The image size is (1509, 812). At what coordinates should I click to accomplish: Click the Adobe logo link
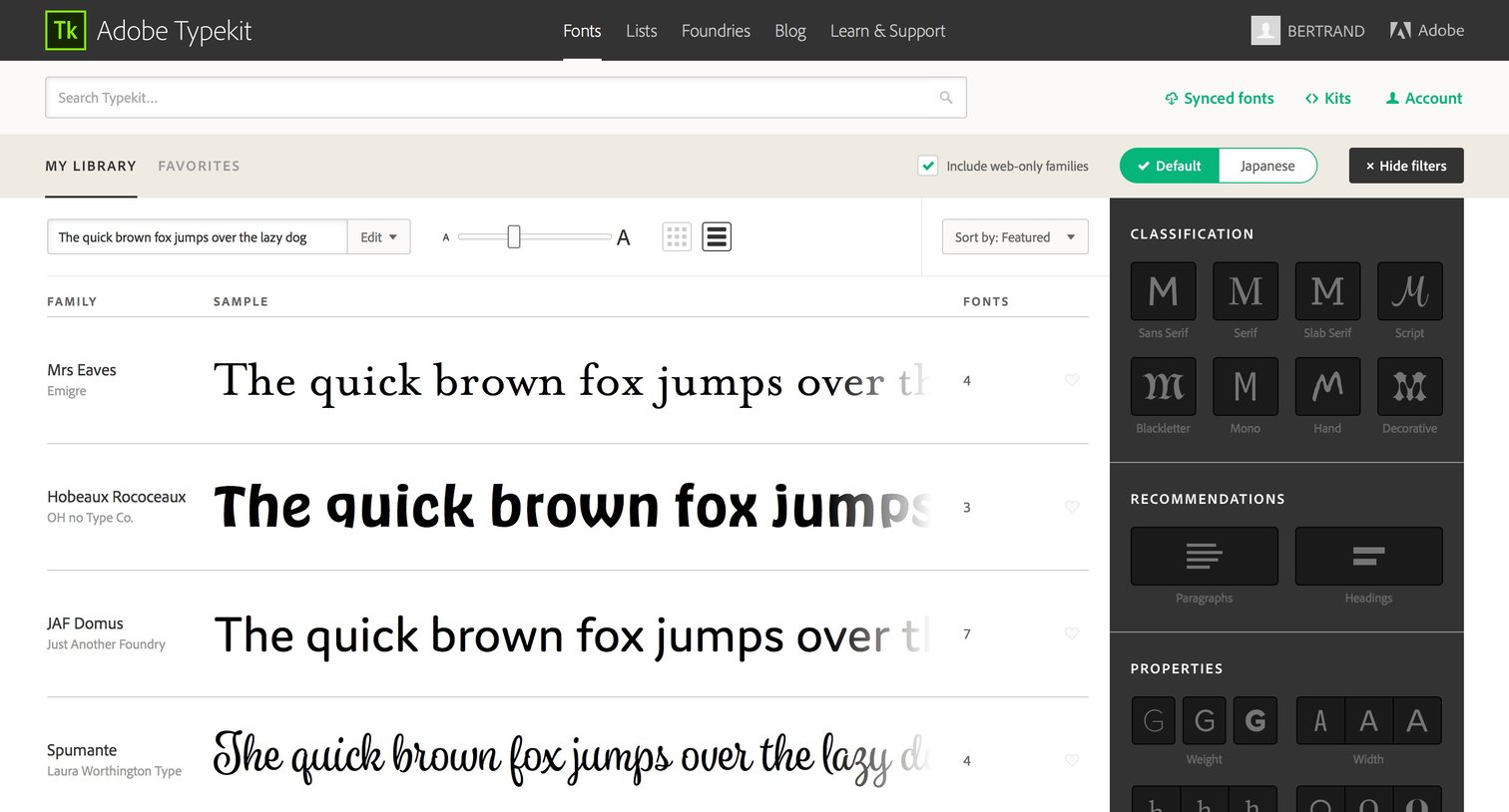tap(1427, 31)
